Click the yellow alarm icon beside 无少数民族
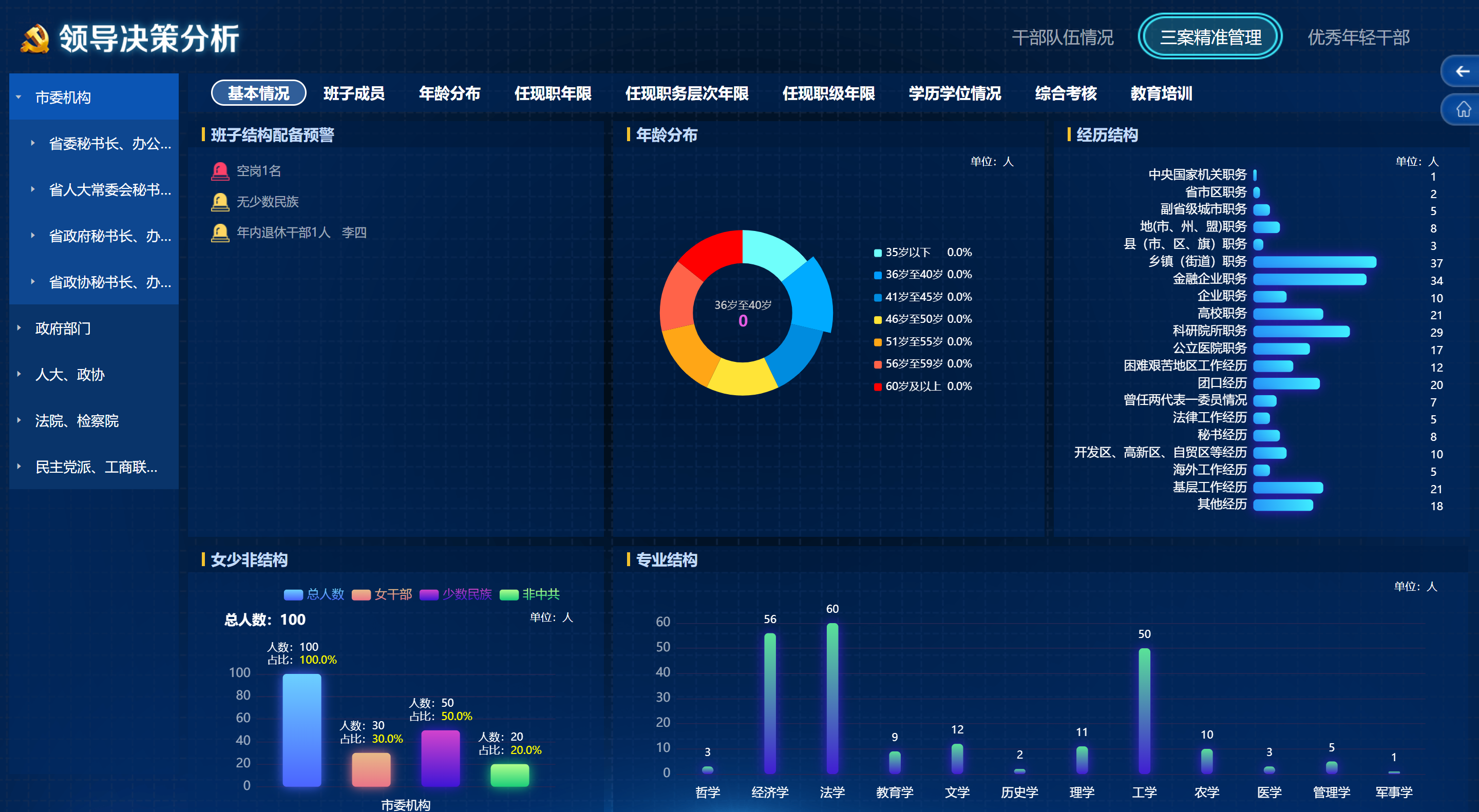This screenshot has width=1479, height=812. (x=220, y=202)
